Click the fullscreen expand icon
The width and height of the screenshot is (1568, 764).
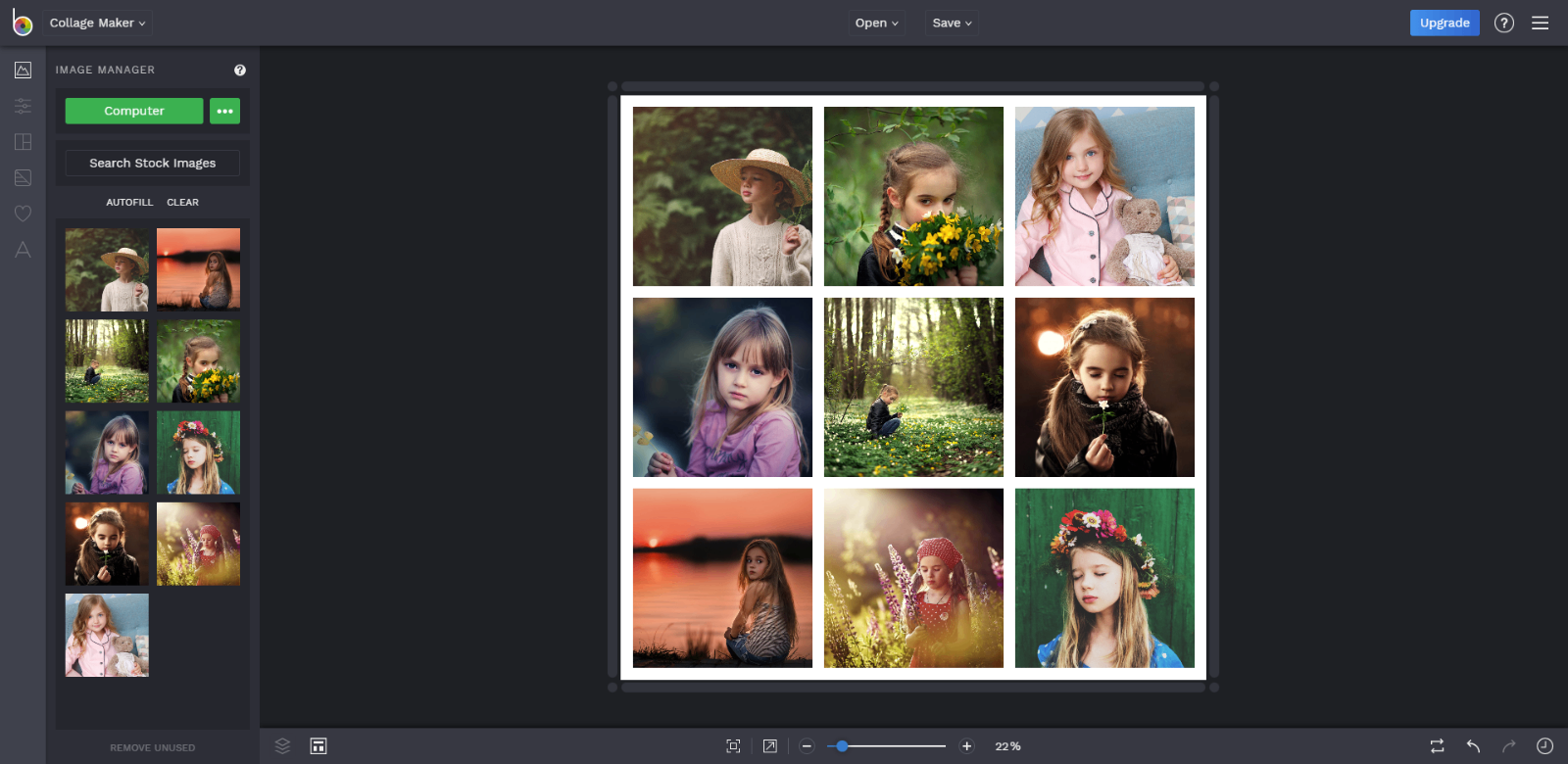[770, 746]
